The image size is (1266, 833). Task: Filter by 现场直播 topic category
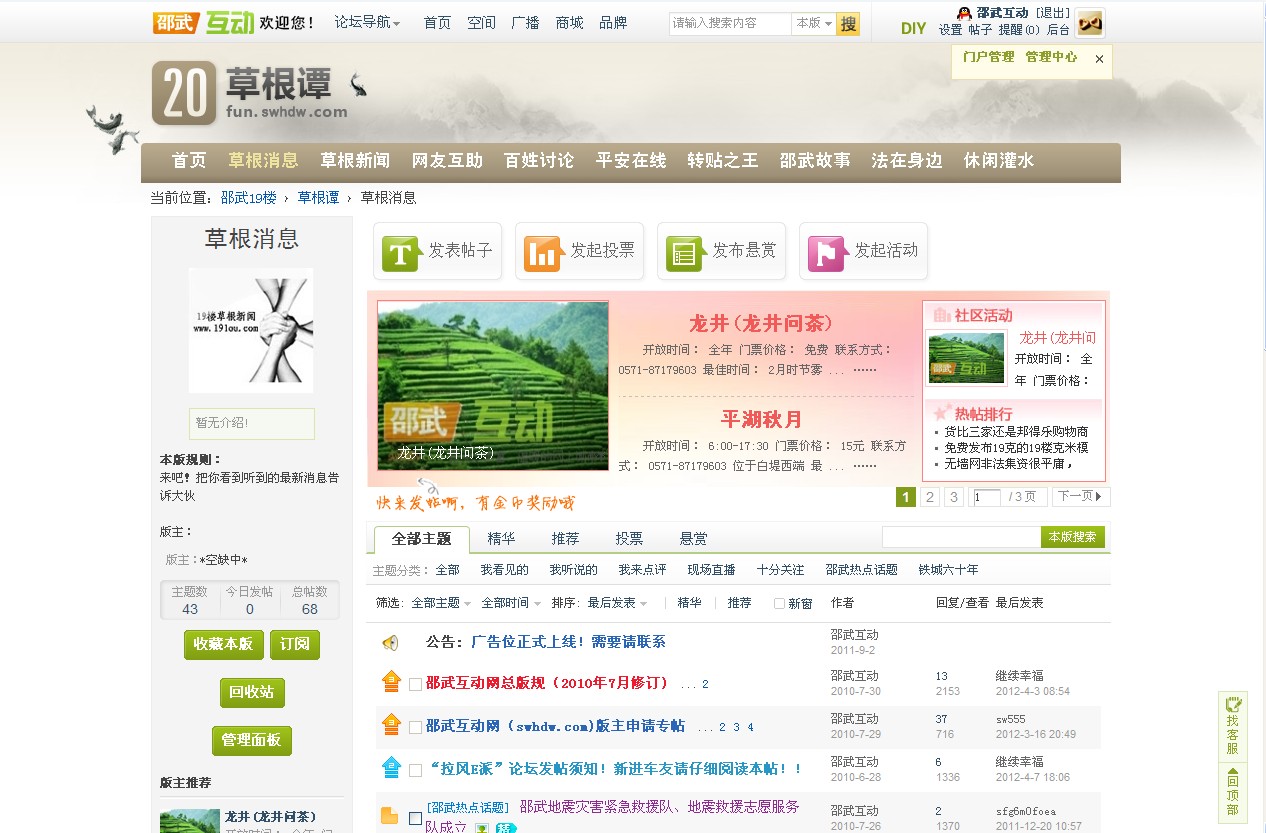(711, 570)
